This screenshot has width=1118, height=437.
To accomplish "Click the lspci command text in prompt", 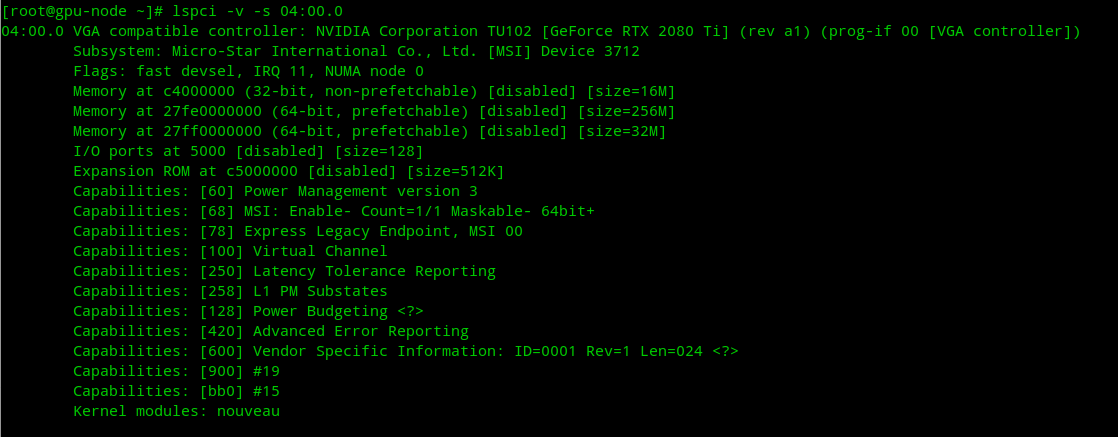I will click(x=257, y=11).
